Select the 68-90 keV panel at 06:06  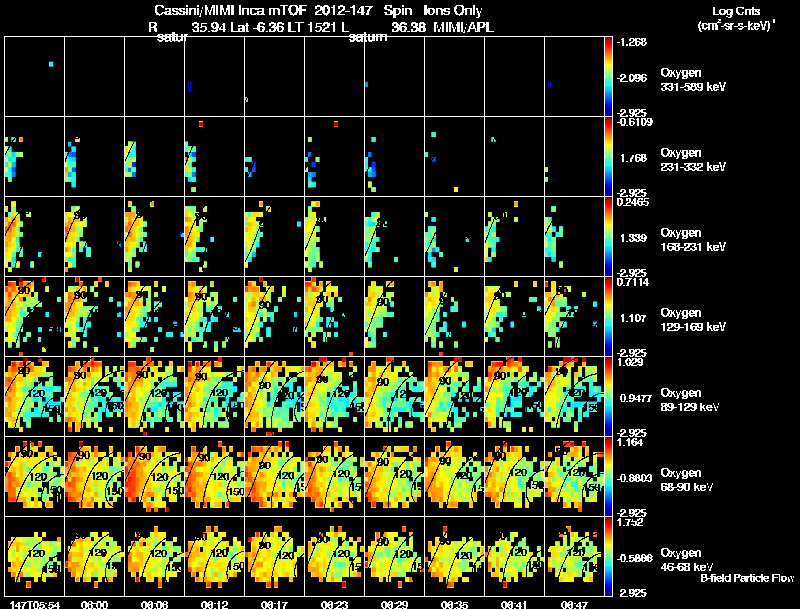pyautogui.click(x=155, y=476)
